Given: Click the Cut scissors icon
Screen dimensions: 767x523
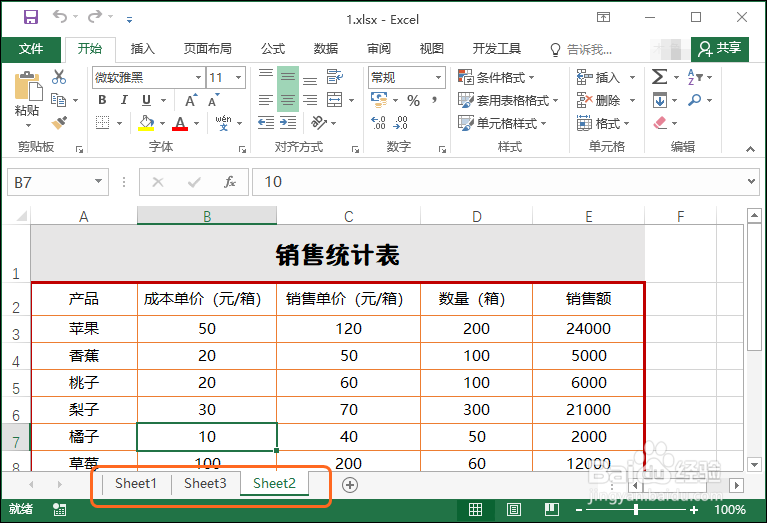Looking at the screenshot, I should (x=59, y=77).
